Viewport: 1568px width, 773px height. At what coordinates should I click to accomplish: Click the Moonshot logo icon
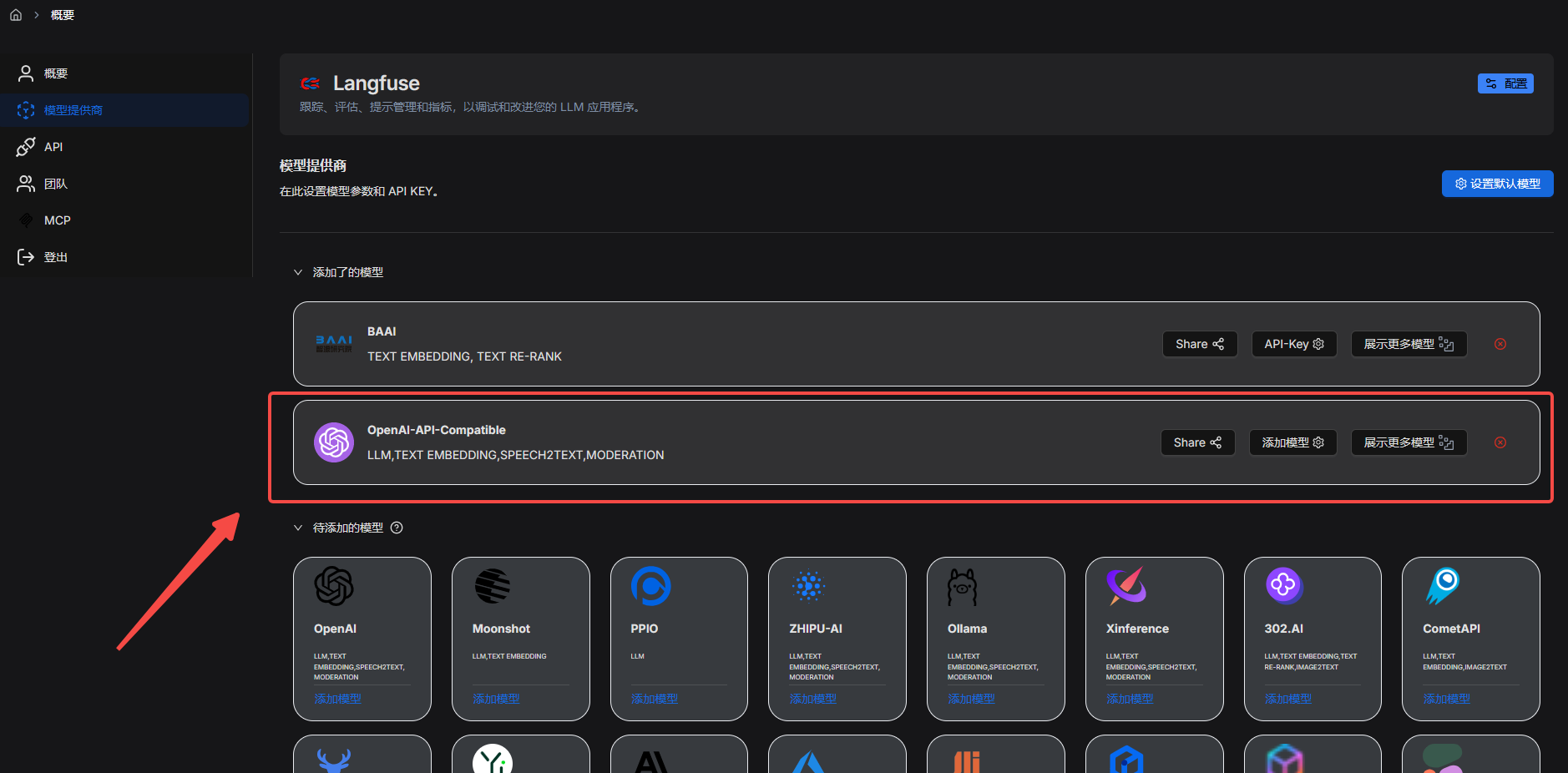493,586
